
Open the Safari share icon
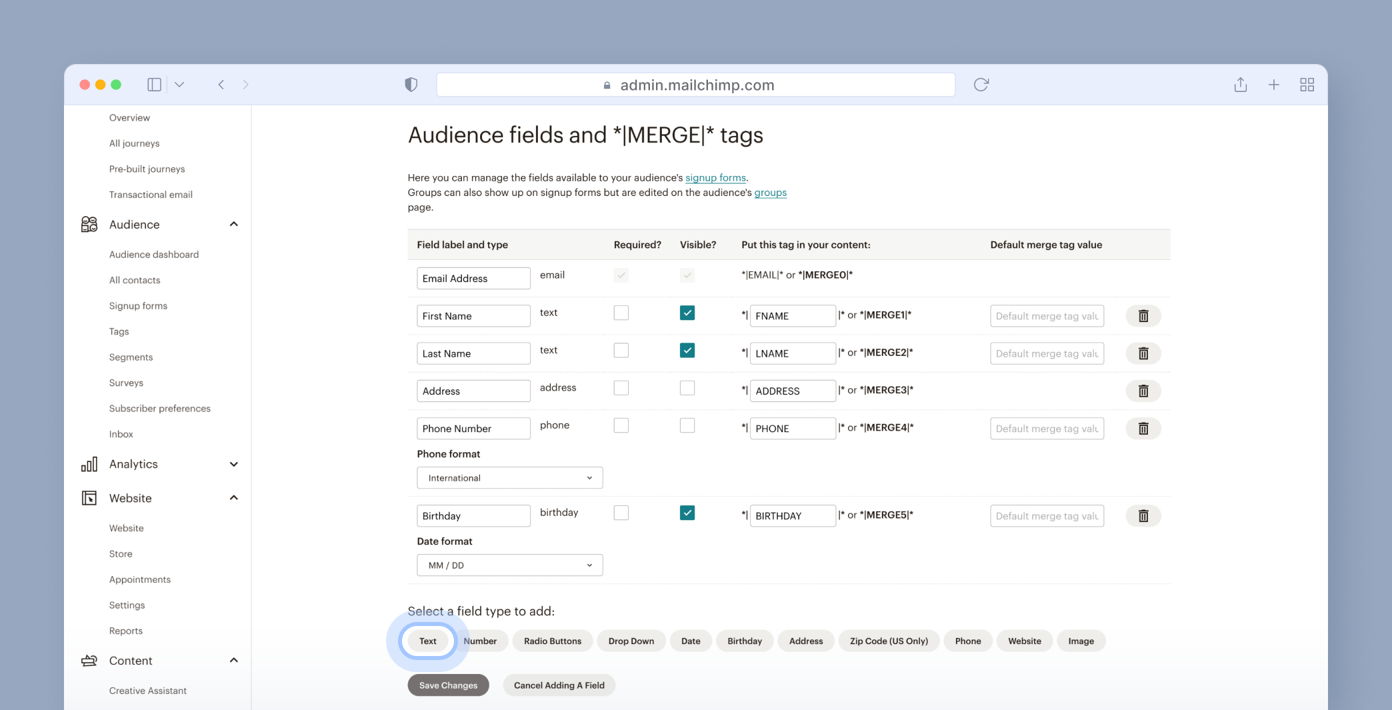tap(1240, 85)
